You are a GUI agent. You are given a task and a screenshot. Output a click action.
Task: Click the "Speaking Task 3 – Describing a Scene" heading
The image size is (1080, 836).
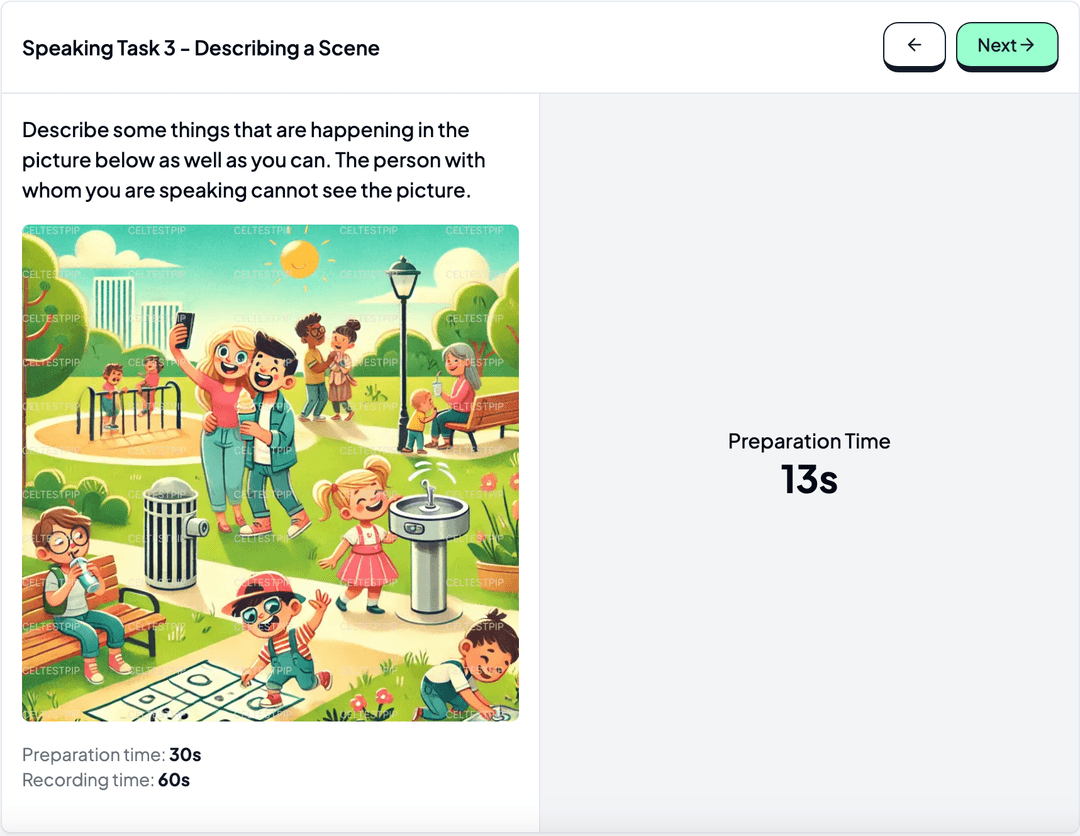[201, 48]
